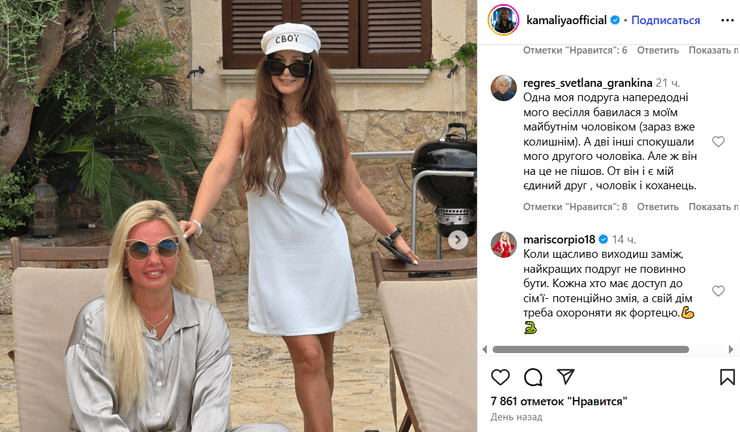Open the comment bubble icon

click(x=533, y=377)
